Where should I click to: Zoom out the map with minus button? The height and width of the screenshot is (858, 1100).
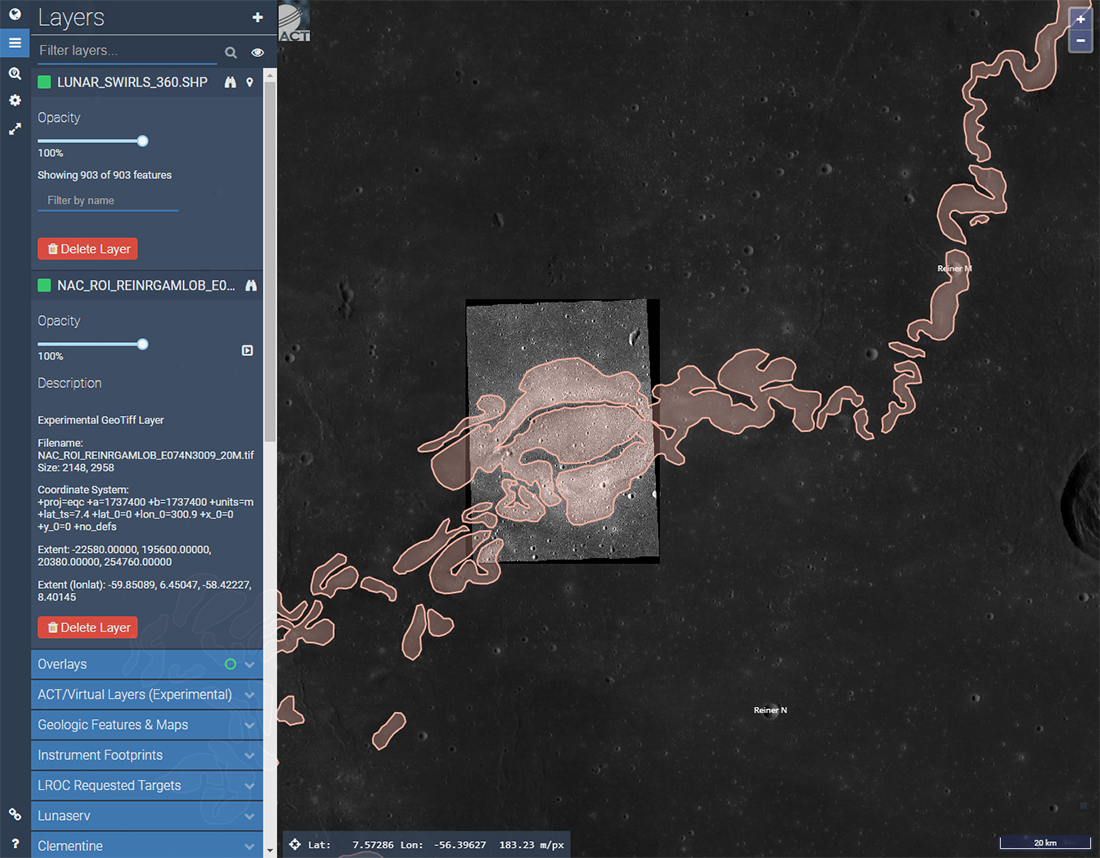click(x=1080, y=41)
